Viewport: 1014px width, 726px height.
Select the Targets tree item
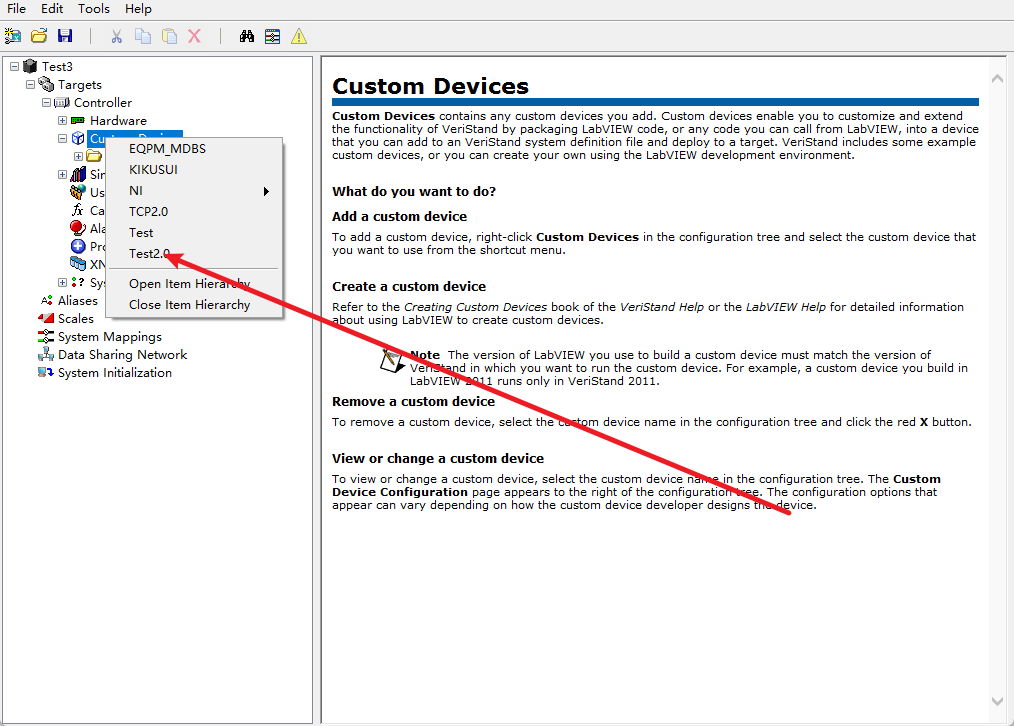(x=80, y=85)
